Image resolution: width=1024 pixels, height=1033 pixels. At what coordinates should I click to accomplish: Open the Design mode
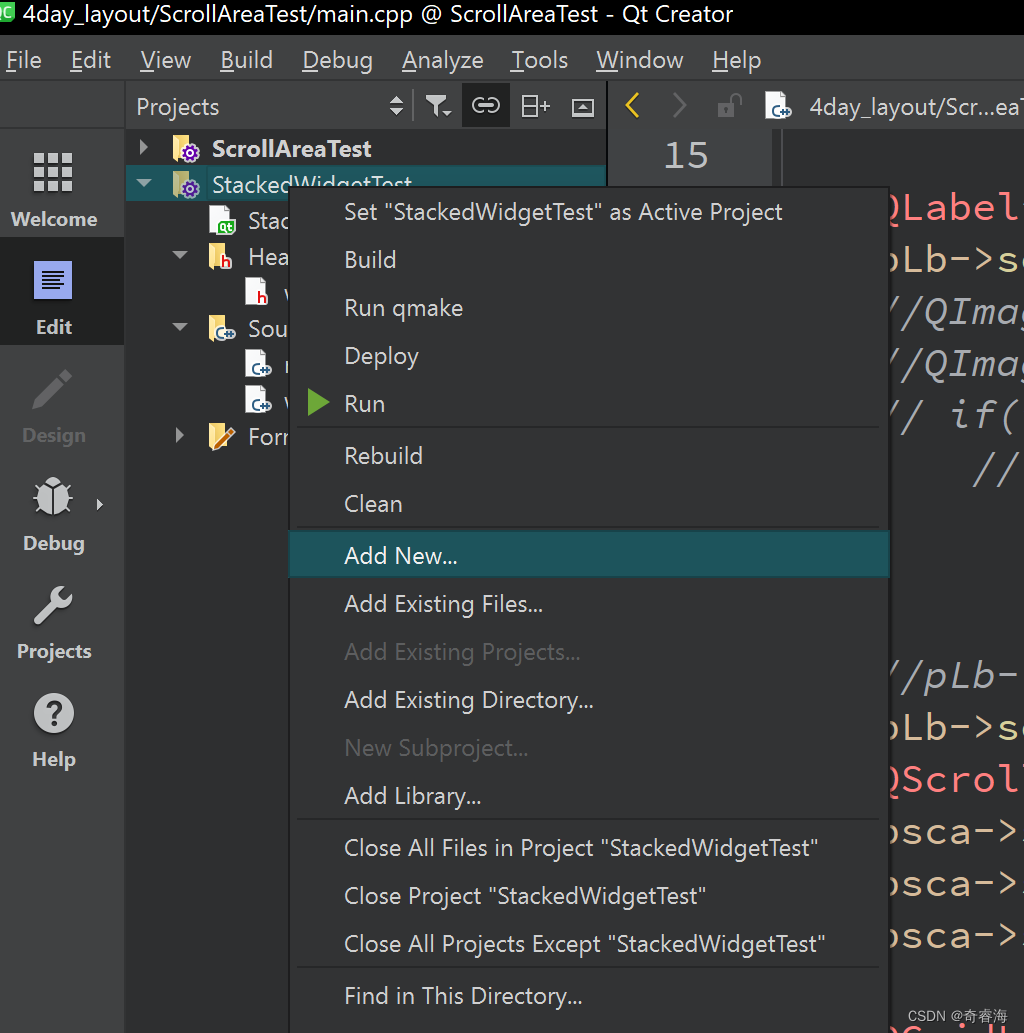coord(54,405)
